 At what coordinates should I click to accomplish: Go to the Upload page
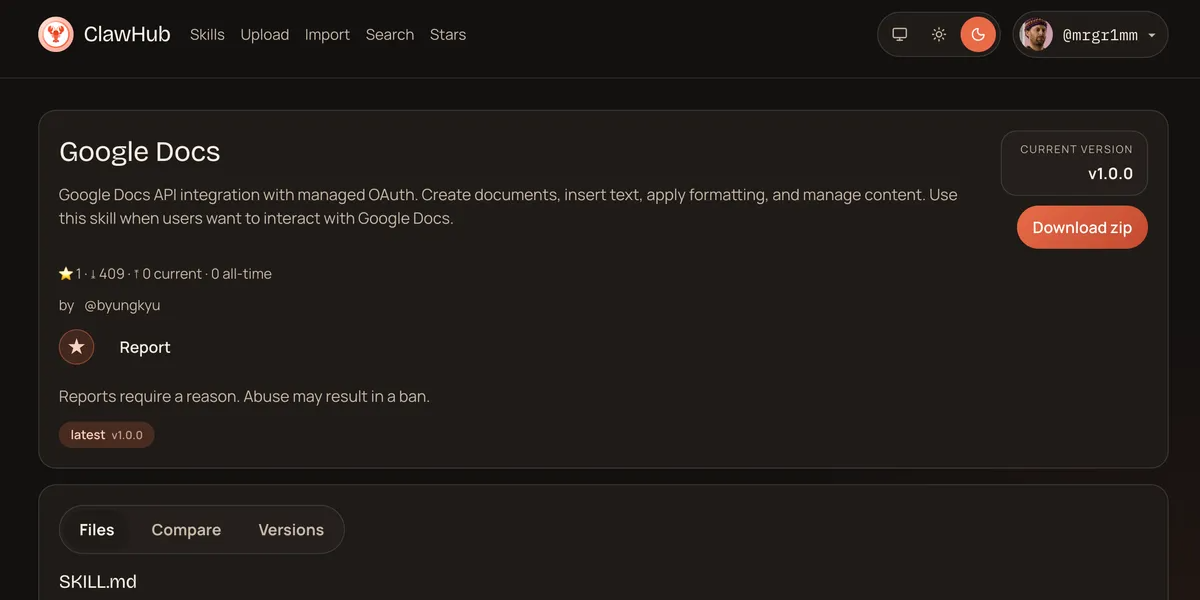[265, 35]
